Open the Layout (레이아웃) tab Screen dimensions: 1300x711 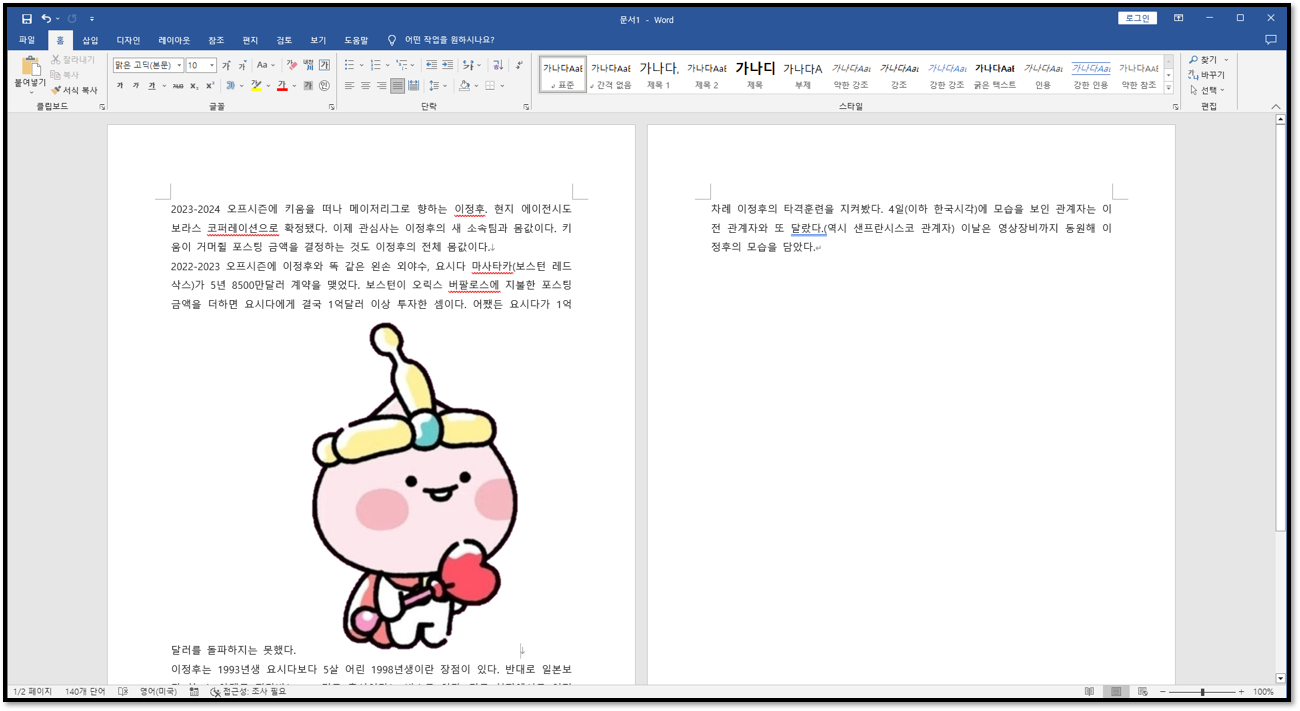point(174,40)
